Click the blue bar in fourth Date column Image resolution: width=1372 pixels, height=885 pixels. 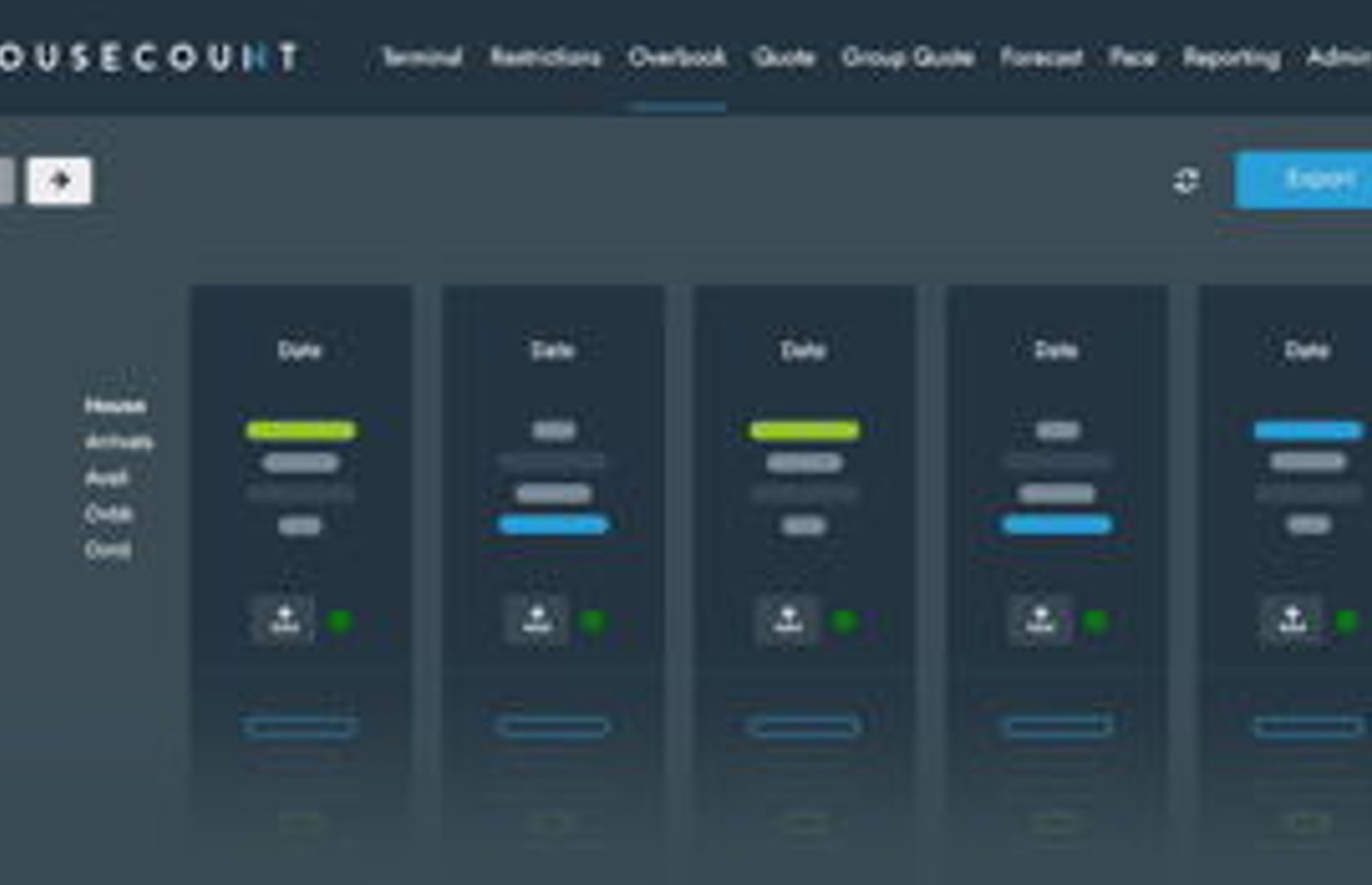(x=1056, y=524)
